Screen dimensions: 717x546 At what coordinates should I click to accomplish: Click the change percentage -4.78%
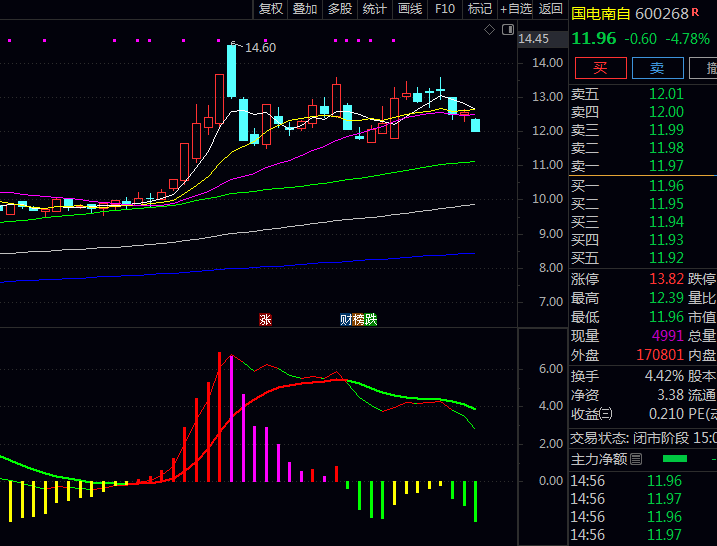coord(687,39)
